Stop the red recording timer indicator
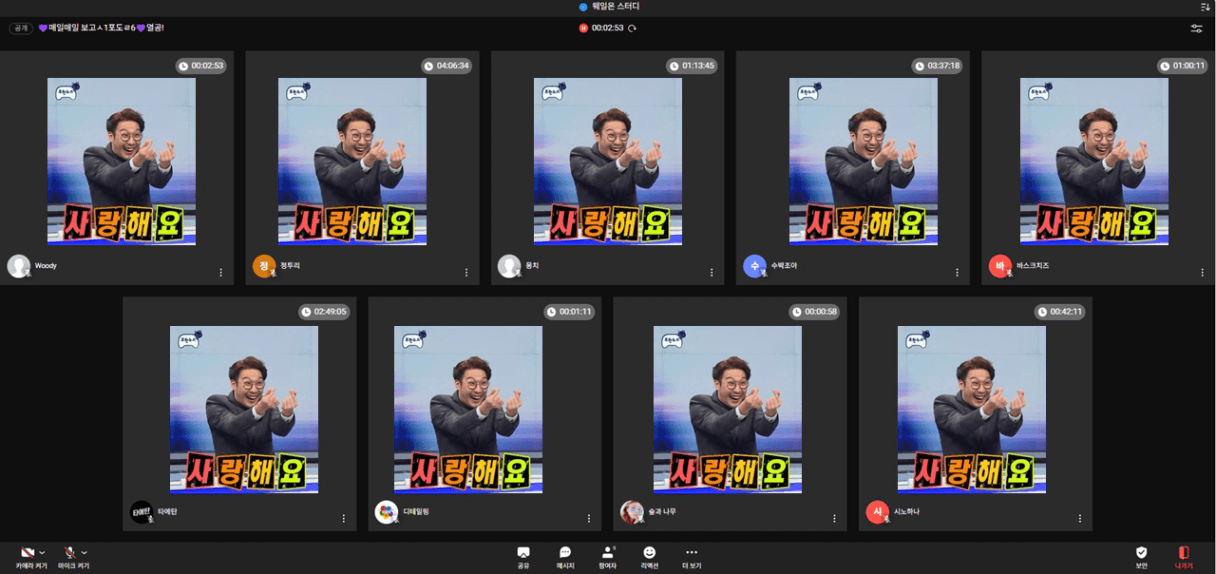1216x574 pixels. pyautogui.click(x=583, y=28)
